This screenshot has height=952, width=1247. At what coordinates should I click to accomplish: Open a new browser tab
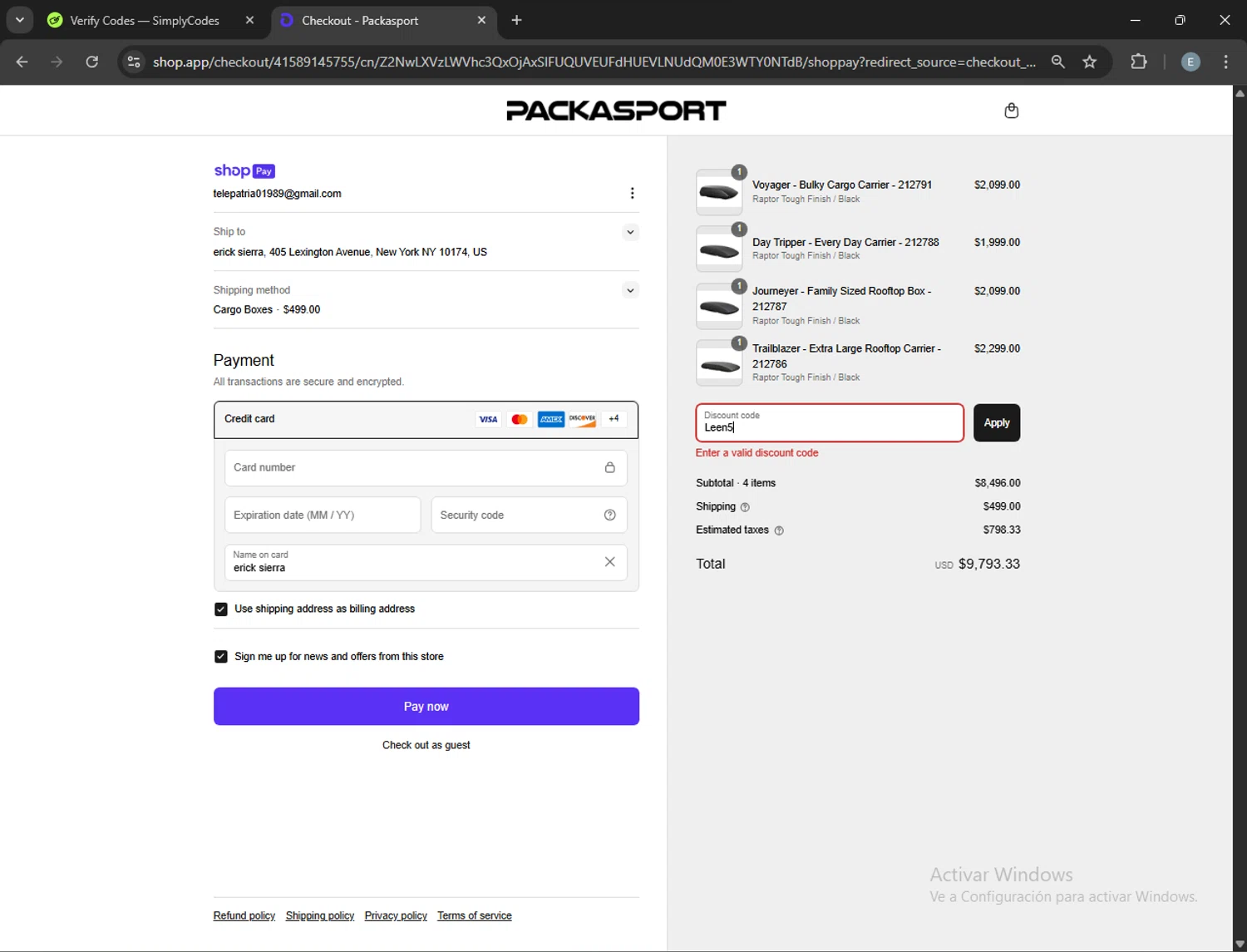click(516, 20)
